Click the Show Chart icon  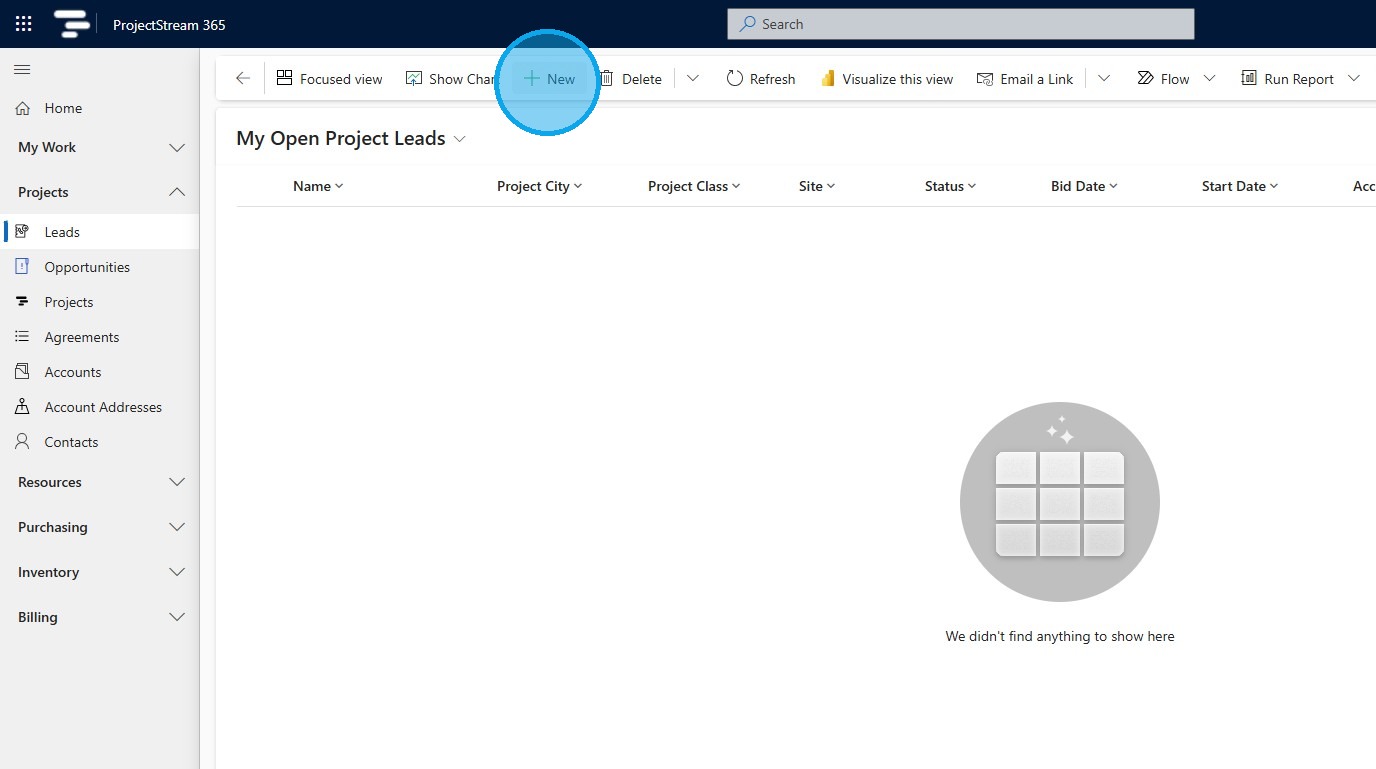[x=414, y=78]
